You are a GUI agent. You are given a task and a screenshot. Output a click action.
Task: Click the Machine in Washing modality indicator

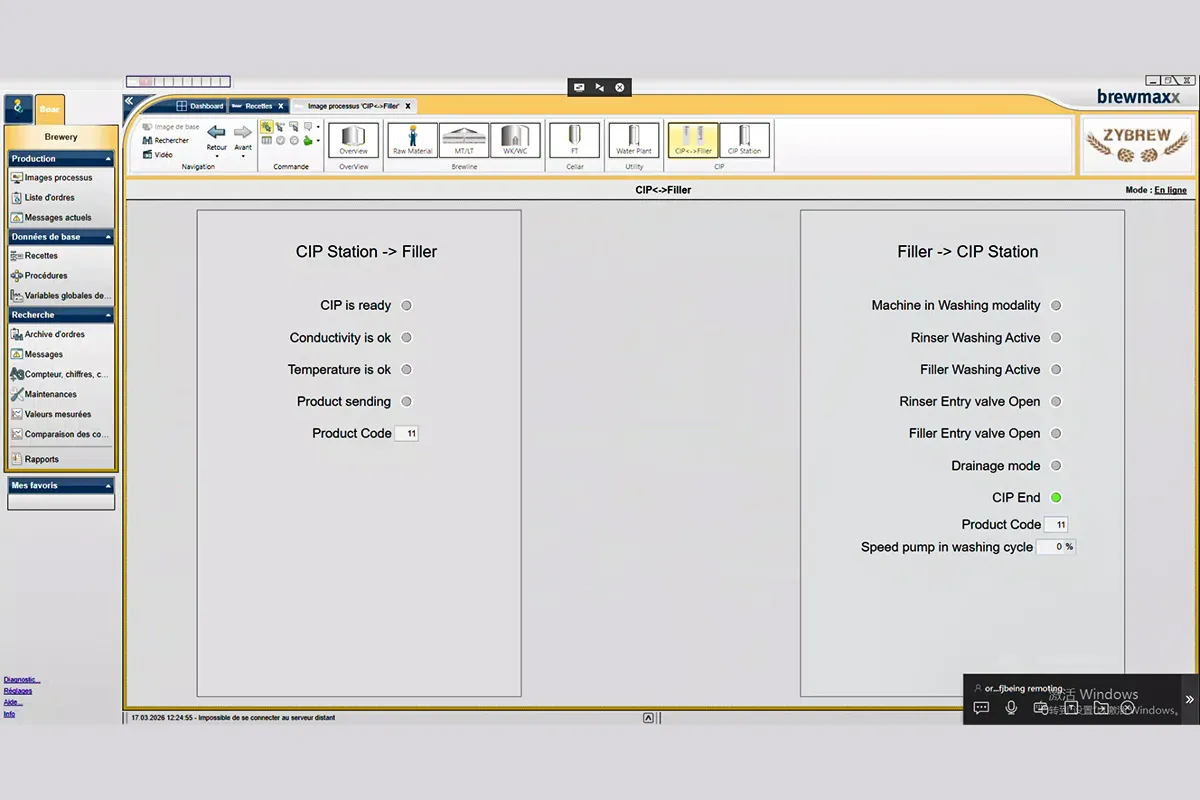(x=1056, y=306)
